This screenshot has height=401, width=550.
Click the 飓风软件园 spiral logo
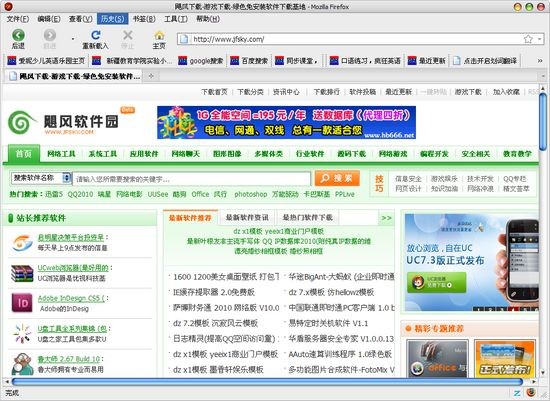pyautogui.click(x=21, y=121)
